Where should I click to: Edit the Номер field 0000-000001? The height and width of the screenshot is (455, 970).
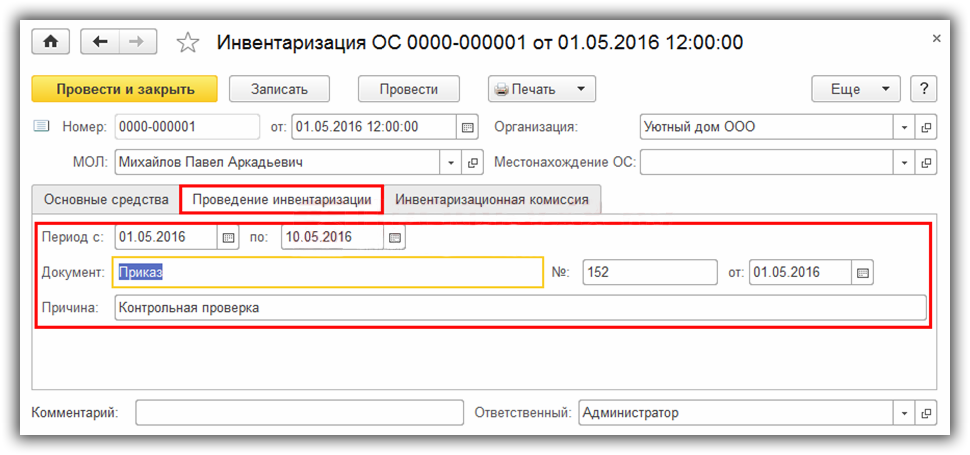(x=187, y=127)
